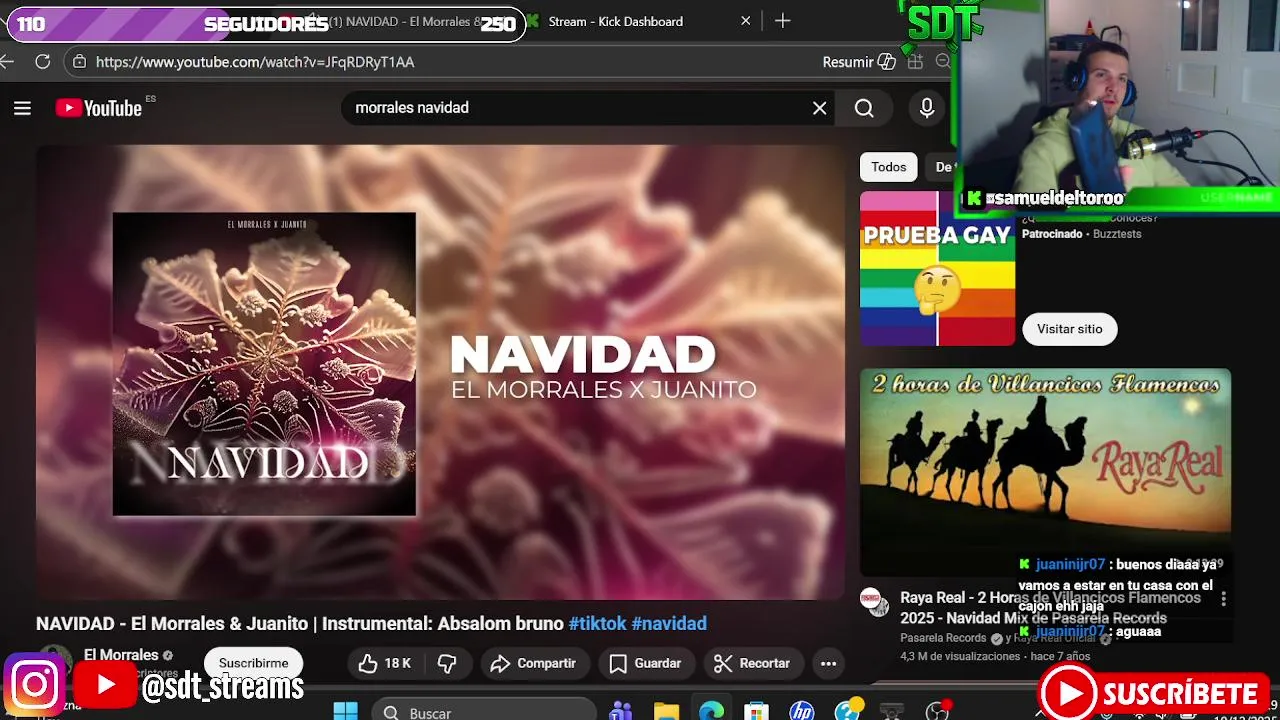Image resolution: width=1280 pixels, height=720 pixels.
Task: Click the Visitar sitio button
Action: [x=1069, y=329]
